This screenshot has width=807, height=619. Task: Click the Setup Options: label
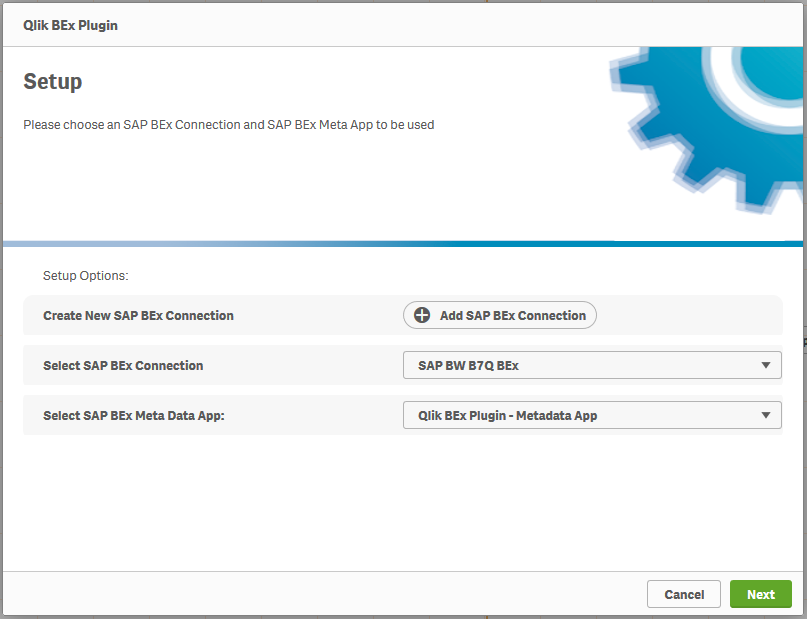coord(85,276)
